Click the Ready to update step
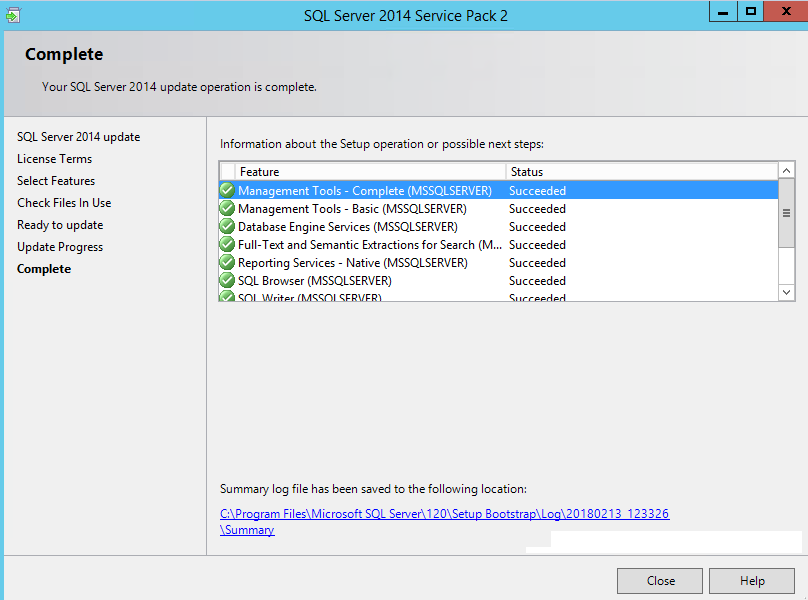Viewport: 808px width, 600px height. [60, 225]
